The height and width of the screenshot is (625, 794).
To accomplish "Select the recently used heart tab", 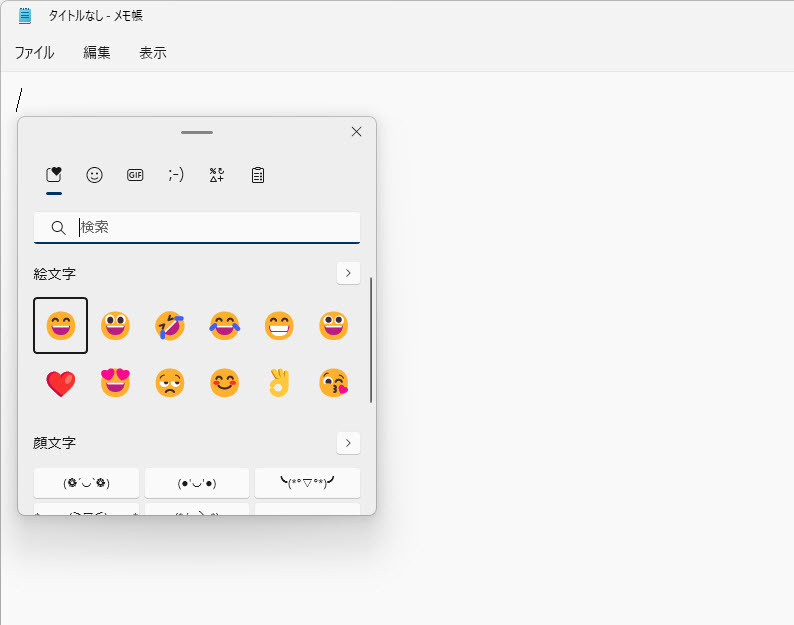I will (54, 175).
